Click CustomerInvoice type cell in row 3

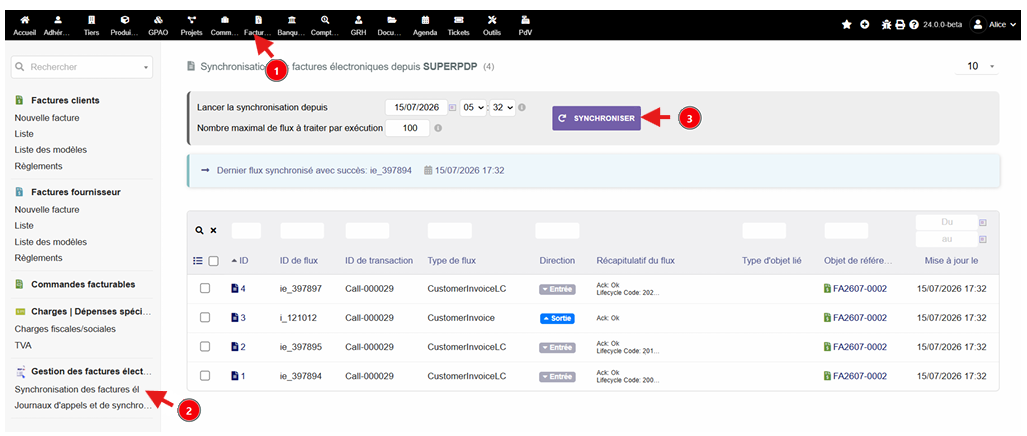click(460, 318)
